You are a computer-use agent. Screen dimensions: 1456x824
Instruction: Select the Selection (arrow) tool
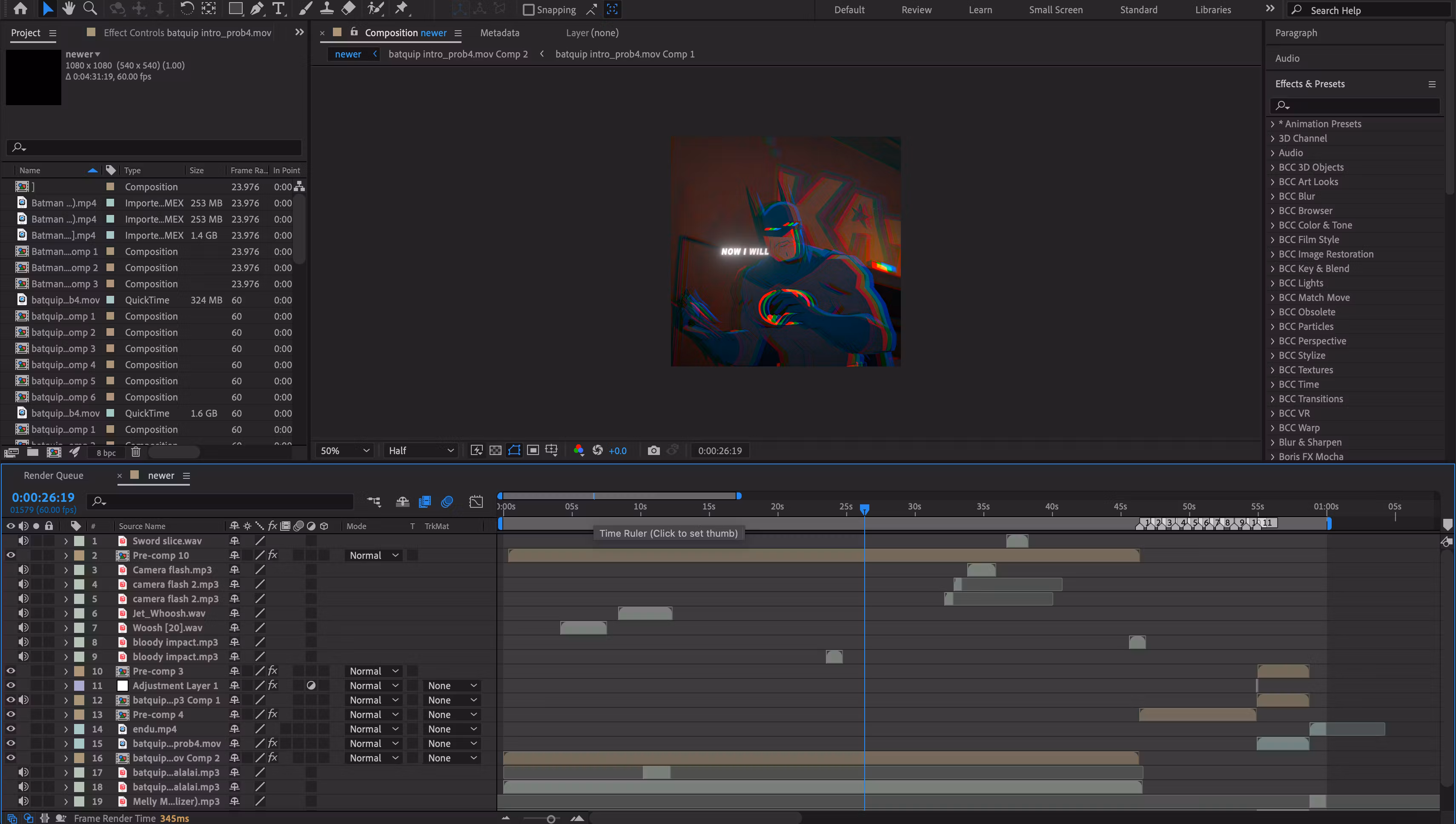tap(48, 9)
